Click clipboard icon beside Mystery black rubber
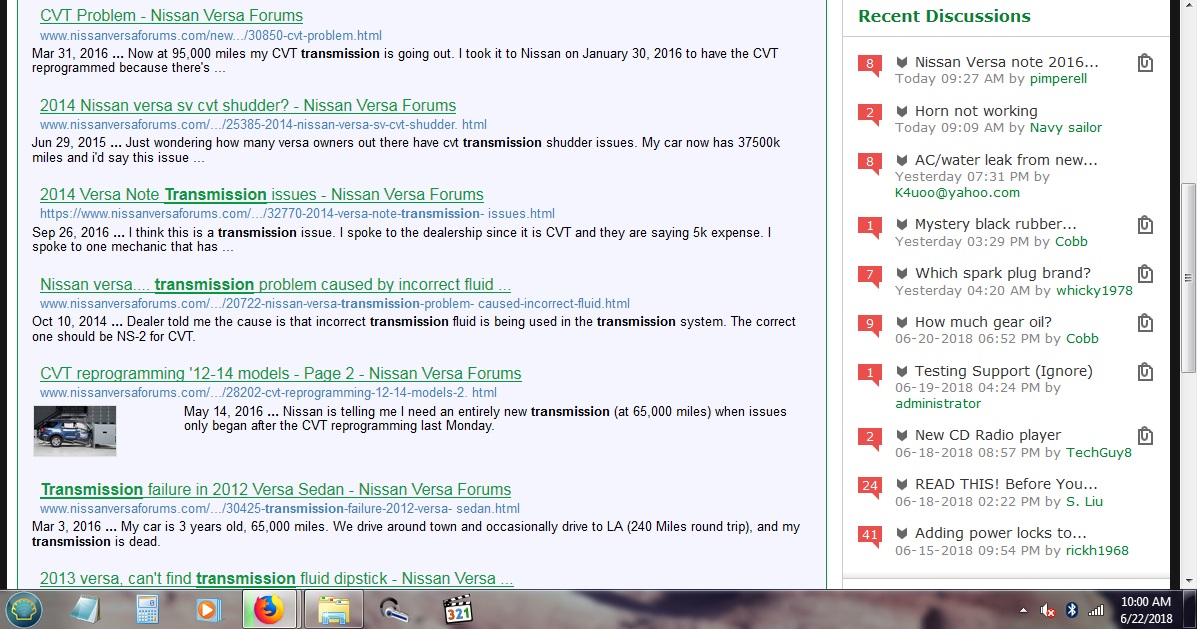The image size is (1197, 629). point(1144,224)
